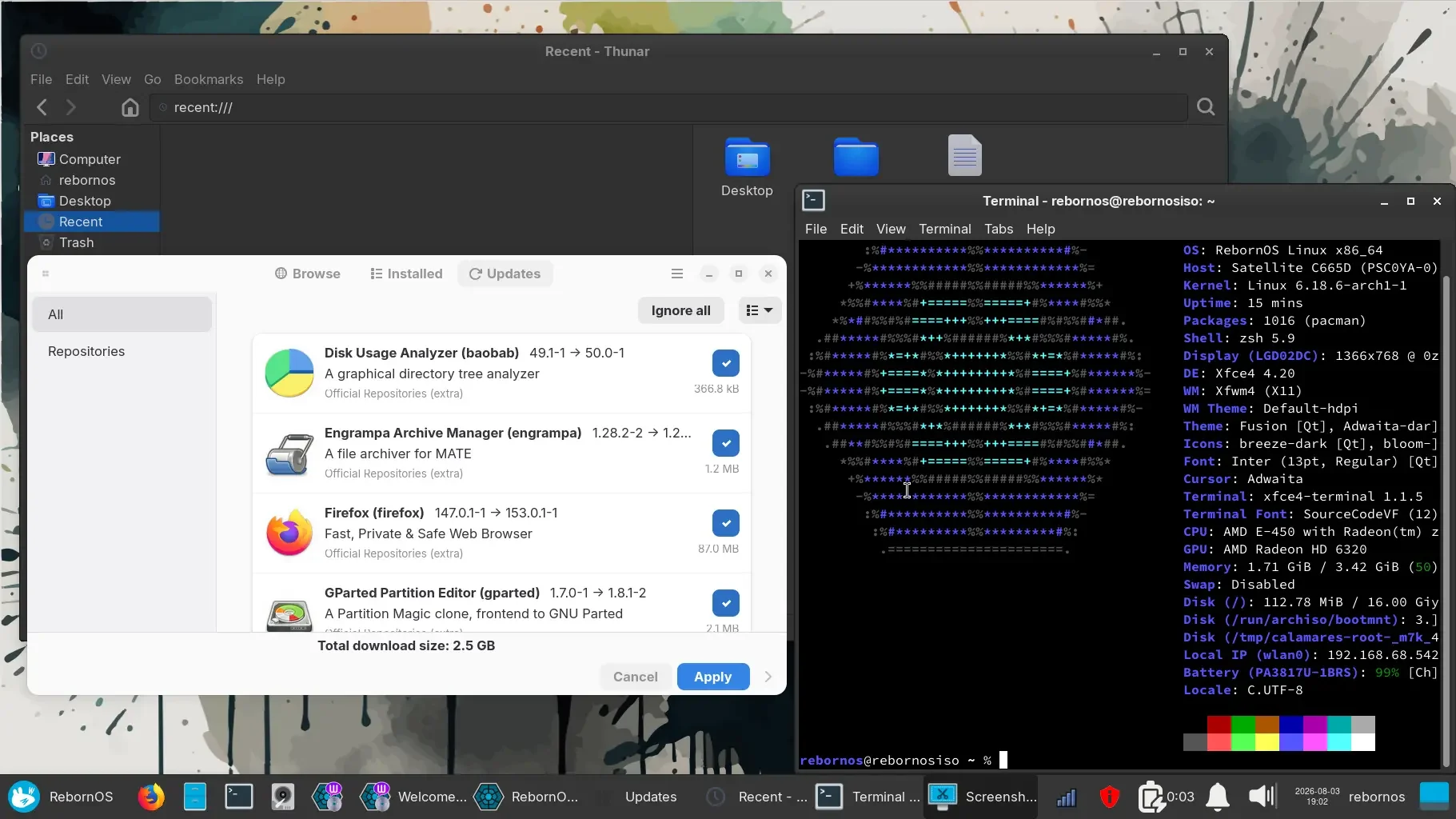Image resolution: width=1456 pixels, height=819 pixels.
Task: Click the GParted drive icon
Action: pyautogui.click(x=289, y=615)
